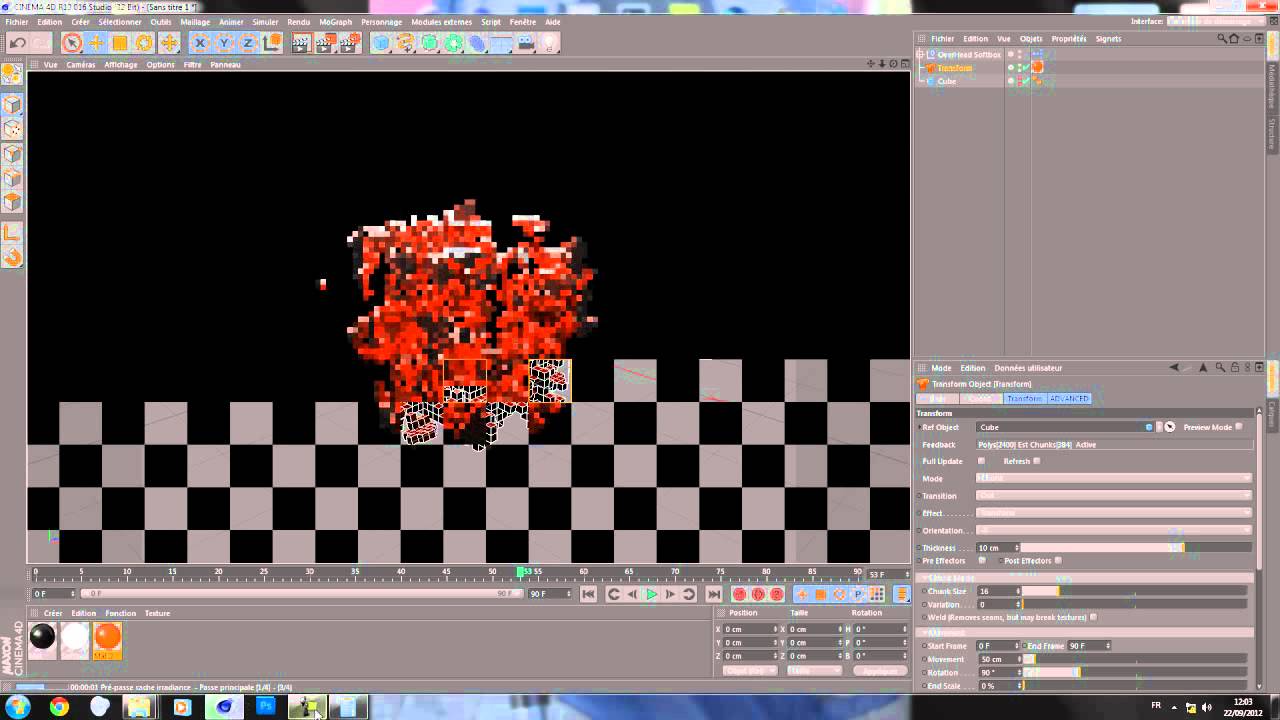Open the Texture menu in the material manager

tap(157, 613)
